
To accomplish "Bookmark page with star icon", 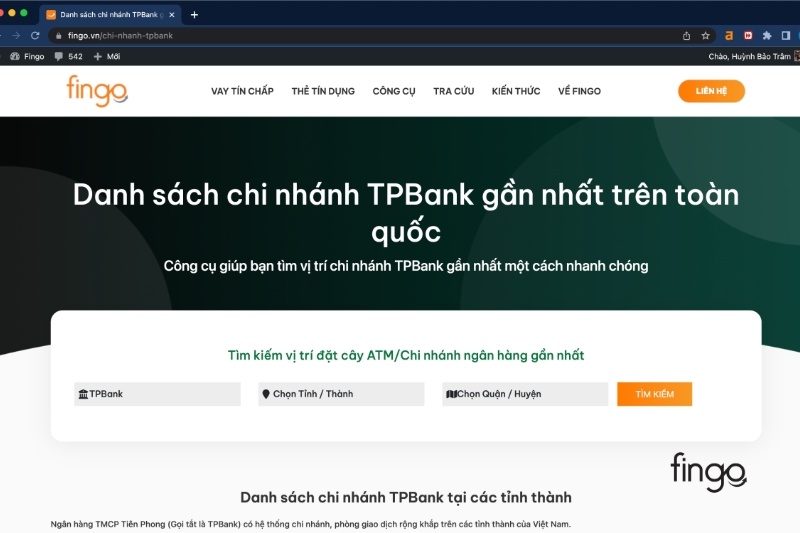I will pyautogui.click(x=706, y=36).
